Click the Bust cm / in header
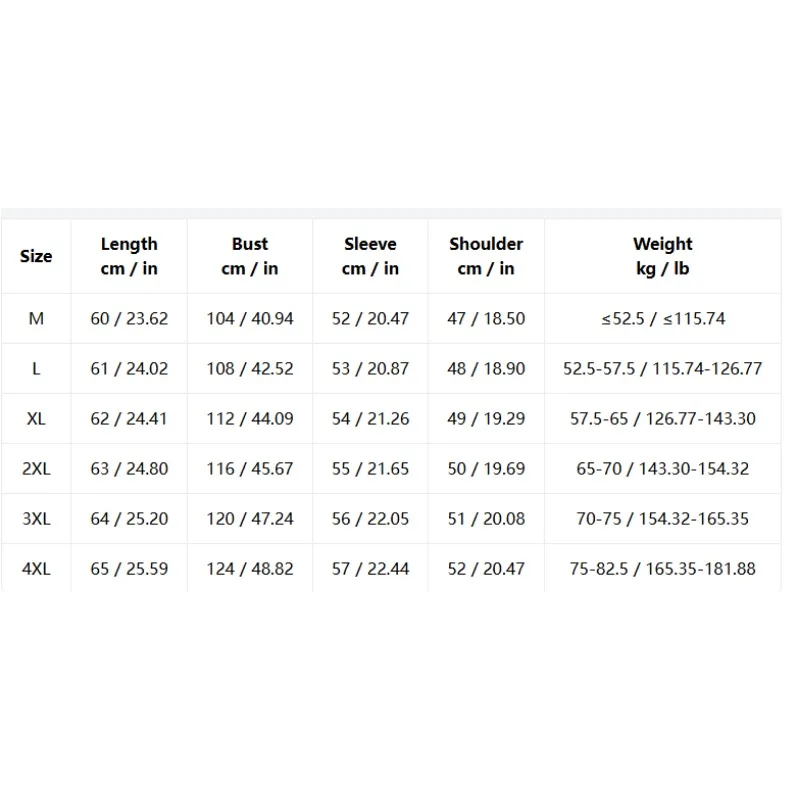Image resolution: width=800 pixels, height=800 pixels. coord(250,256)
